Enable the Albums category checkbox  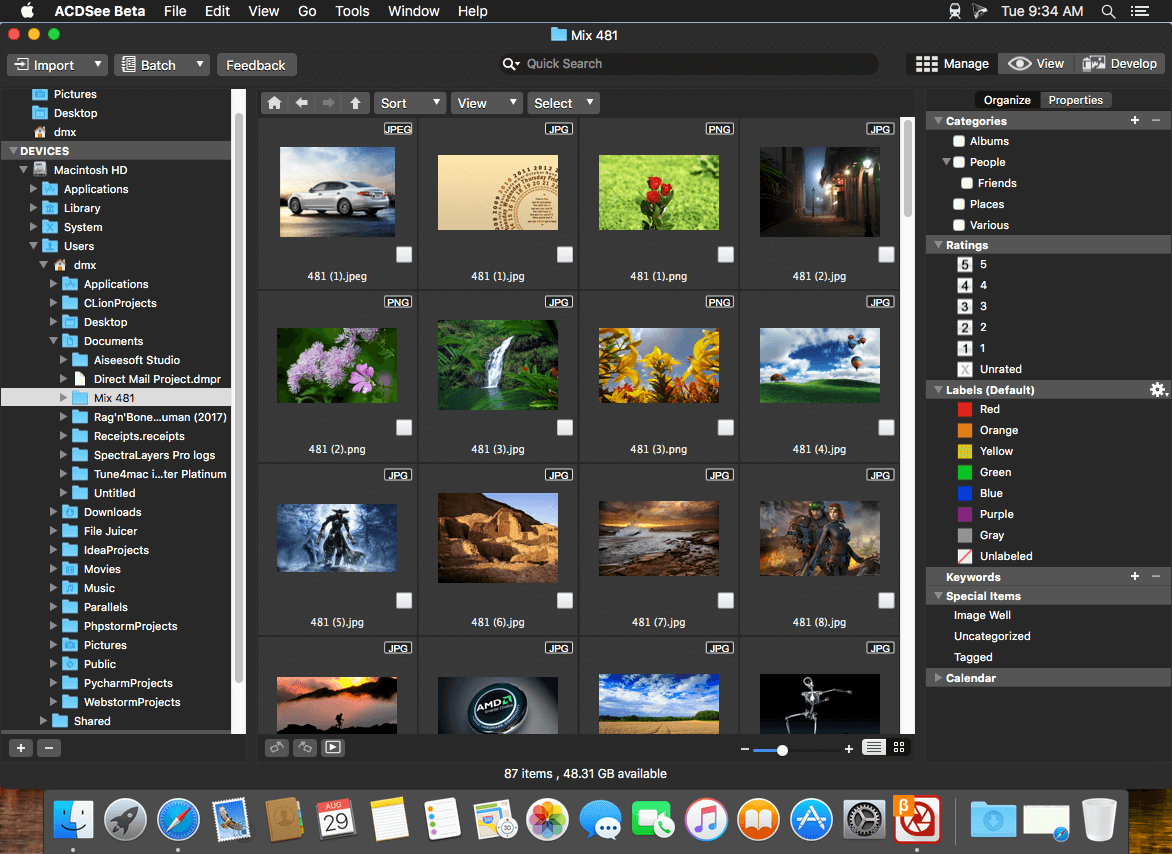point(959,142)
